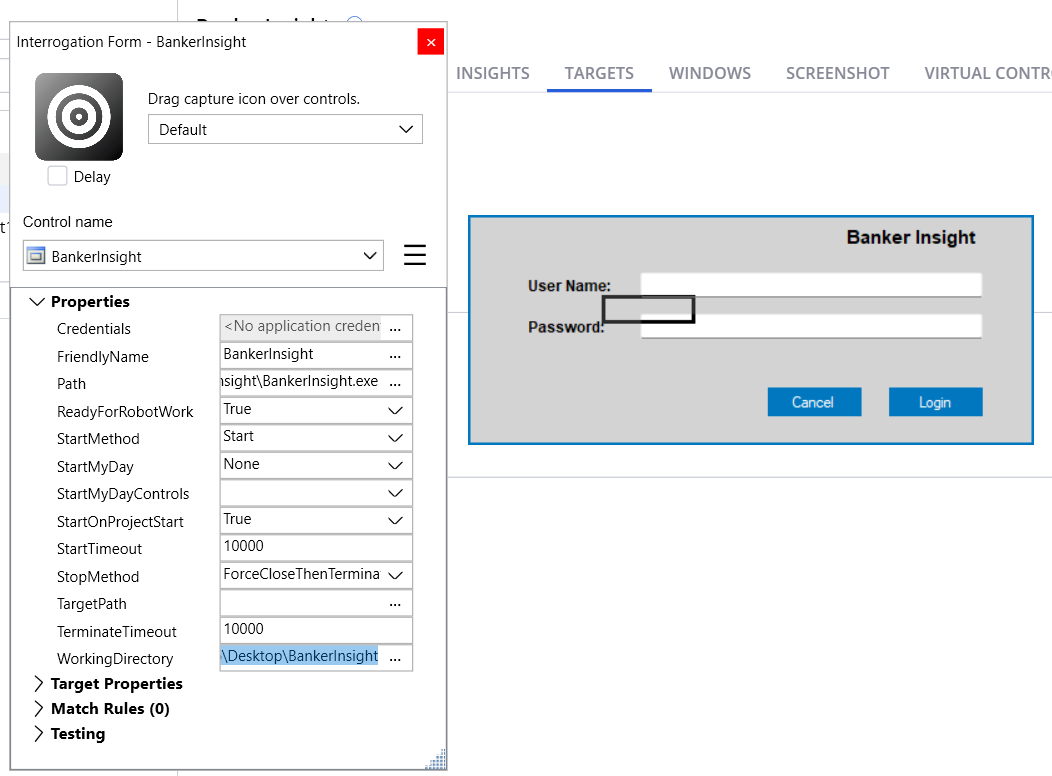Image resolution: width=1052 pixels, height=776 pixels.
Task: Open the StopMethod dropdown
Action: click(x=395, y=576)
